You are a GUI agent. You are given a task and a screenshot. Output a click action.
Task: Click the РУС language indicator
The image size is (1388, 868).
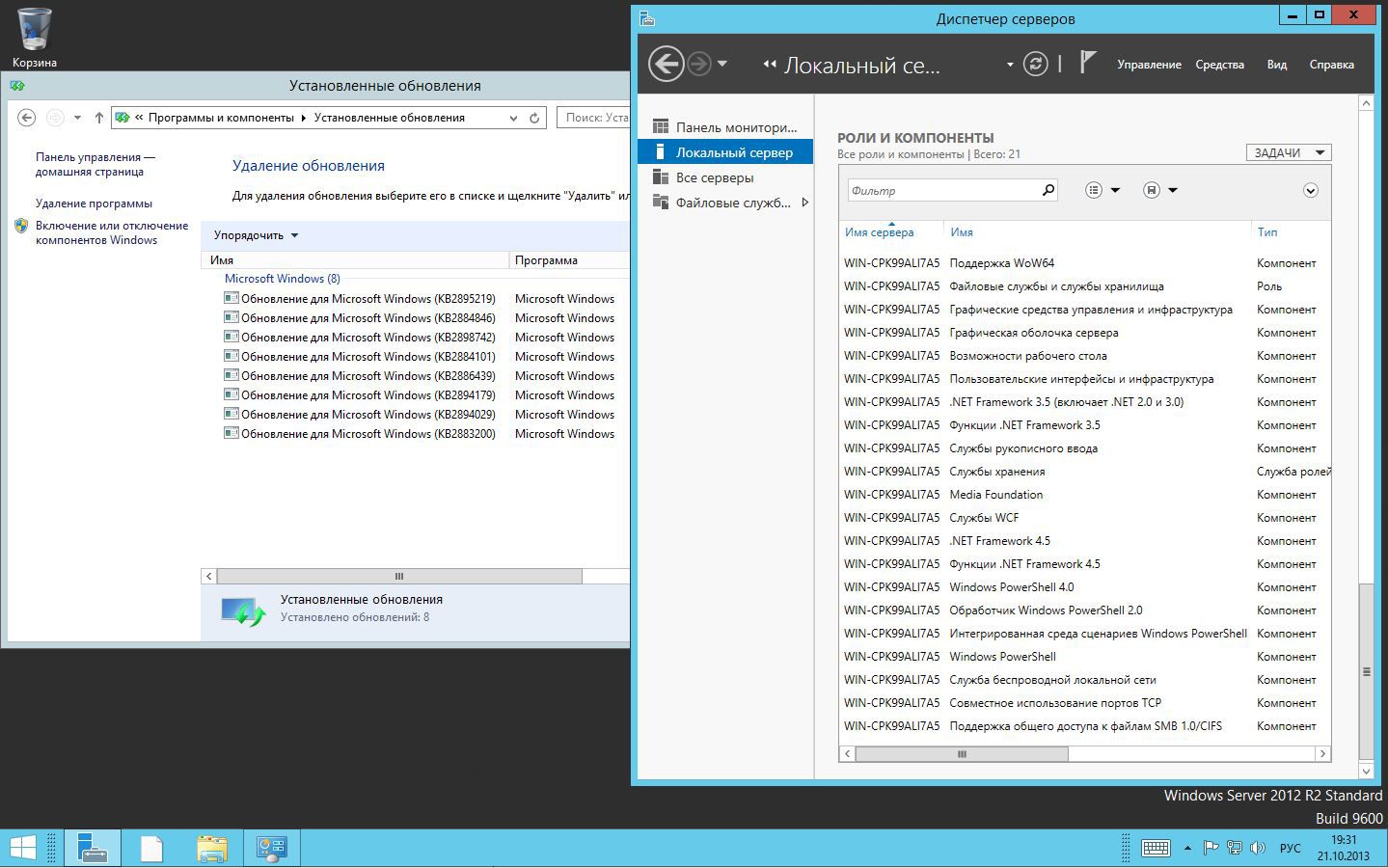tap(1290, 849)
